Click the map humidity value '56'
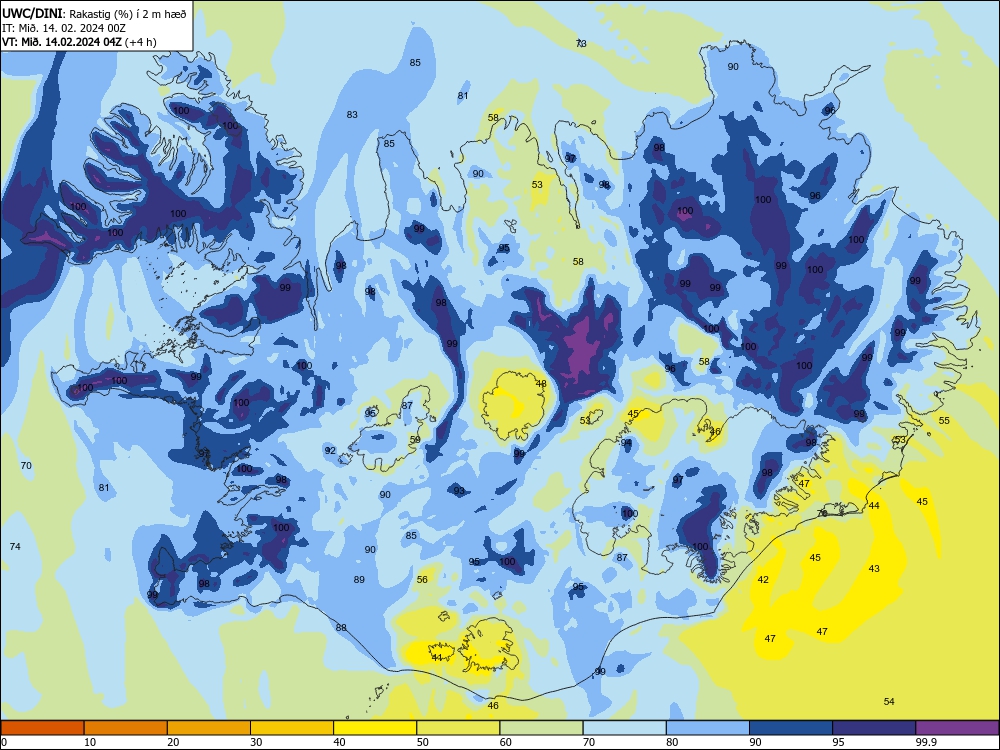The width and height of the screenshot is (1000, 750). [x=422, y=580]
